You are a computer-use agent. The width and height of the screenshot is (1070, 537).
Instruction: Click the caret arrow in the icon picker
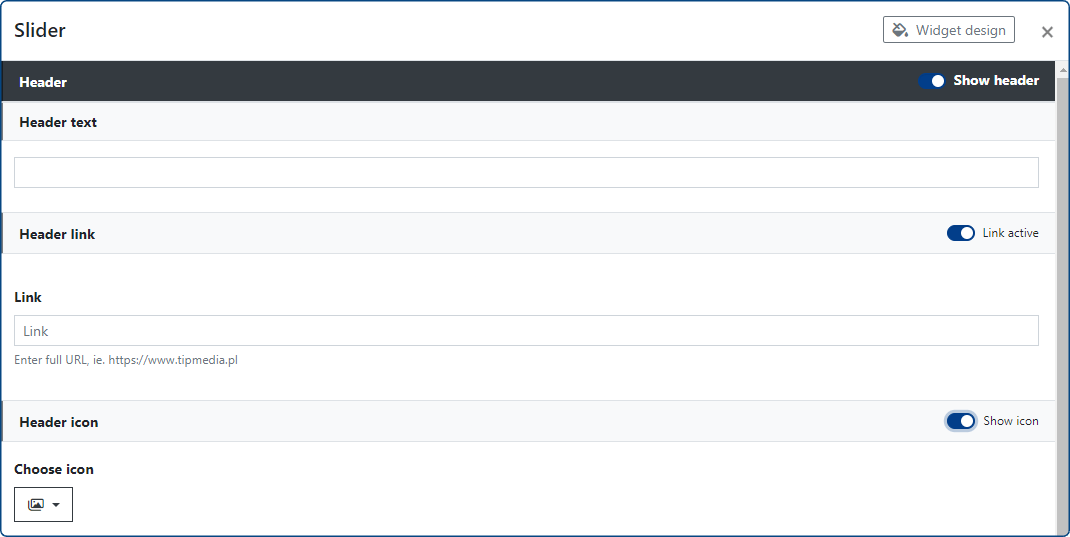pyautogui.click(x=56, y=505)
